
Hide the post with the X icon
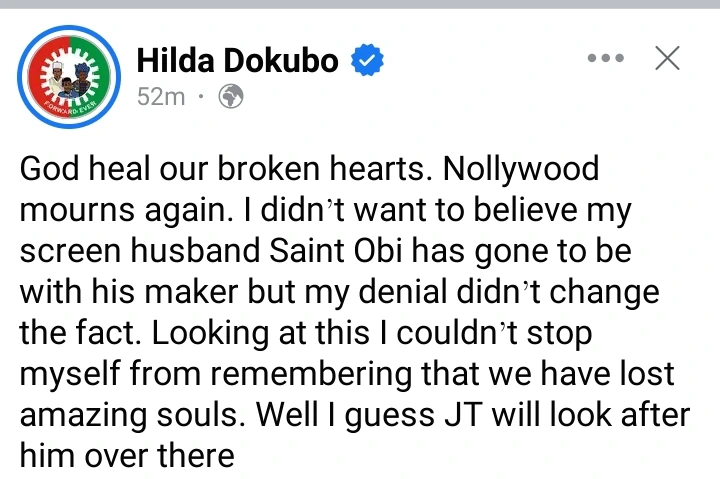click(x=667, y=59)
